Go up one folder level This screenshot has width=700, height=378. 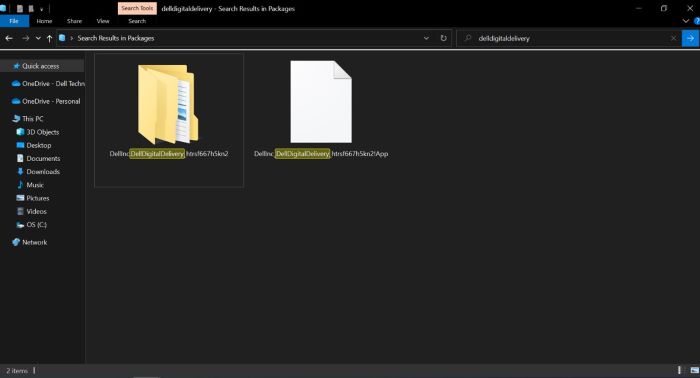49,38
